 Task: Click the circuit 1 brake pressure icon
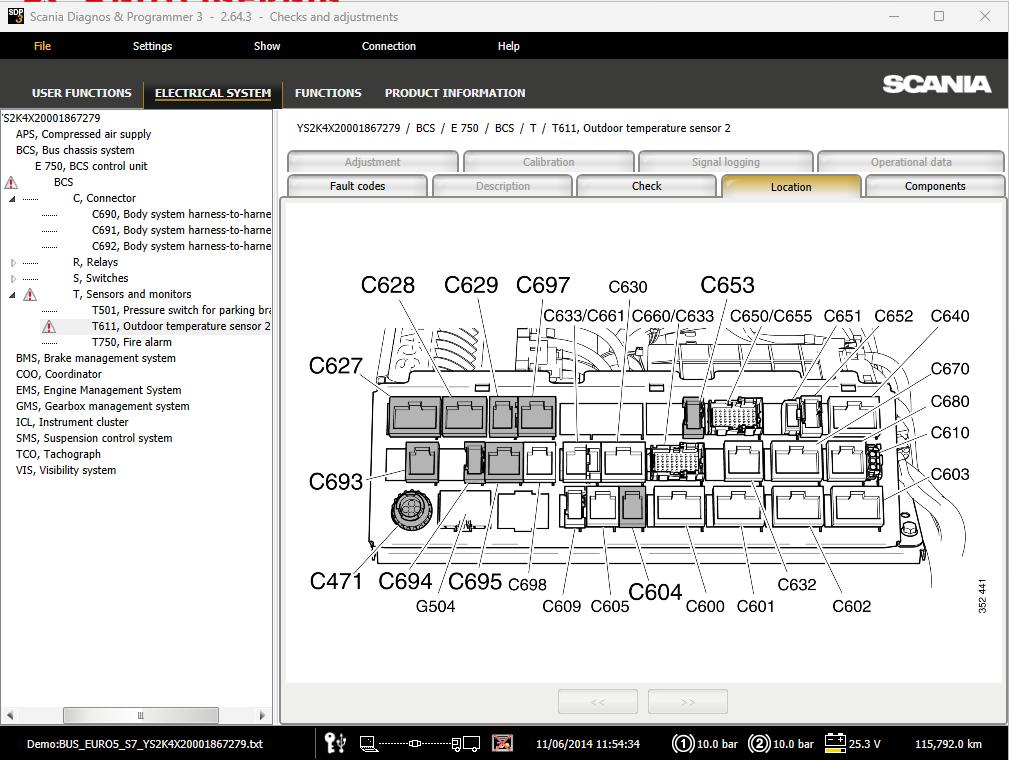click(682, 744)
